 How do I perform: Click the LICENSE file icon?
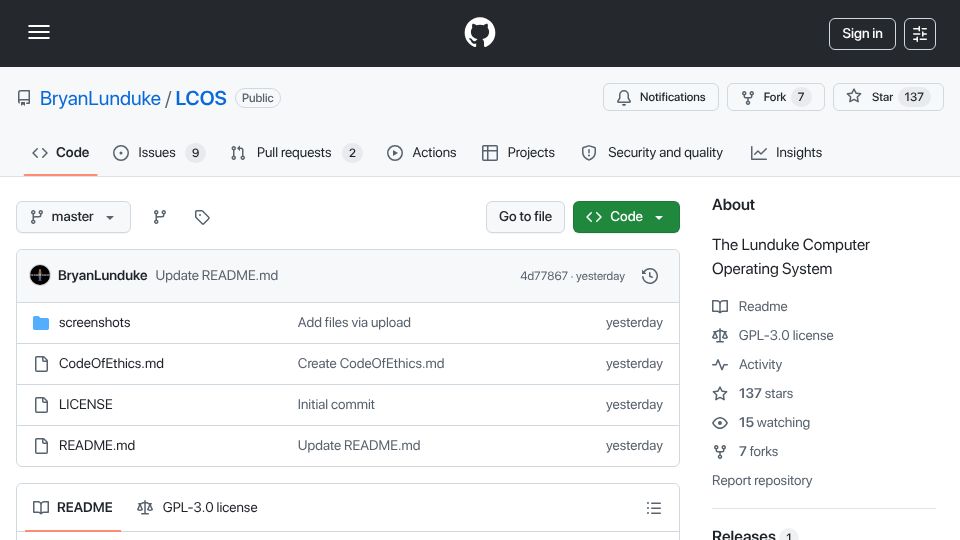[x=41, y=405]
